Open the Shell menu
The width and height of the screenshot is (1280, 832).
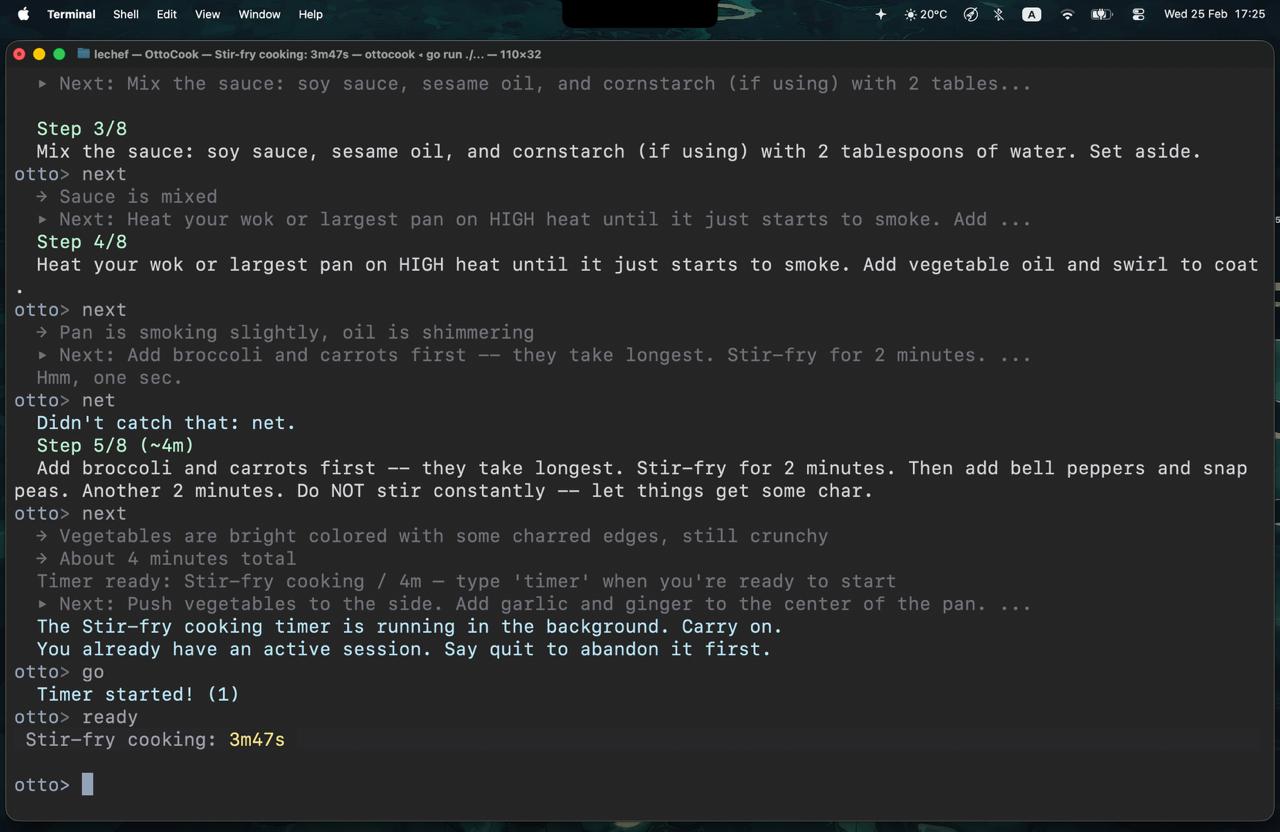tap(126, 14)
